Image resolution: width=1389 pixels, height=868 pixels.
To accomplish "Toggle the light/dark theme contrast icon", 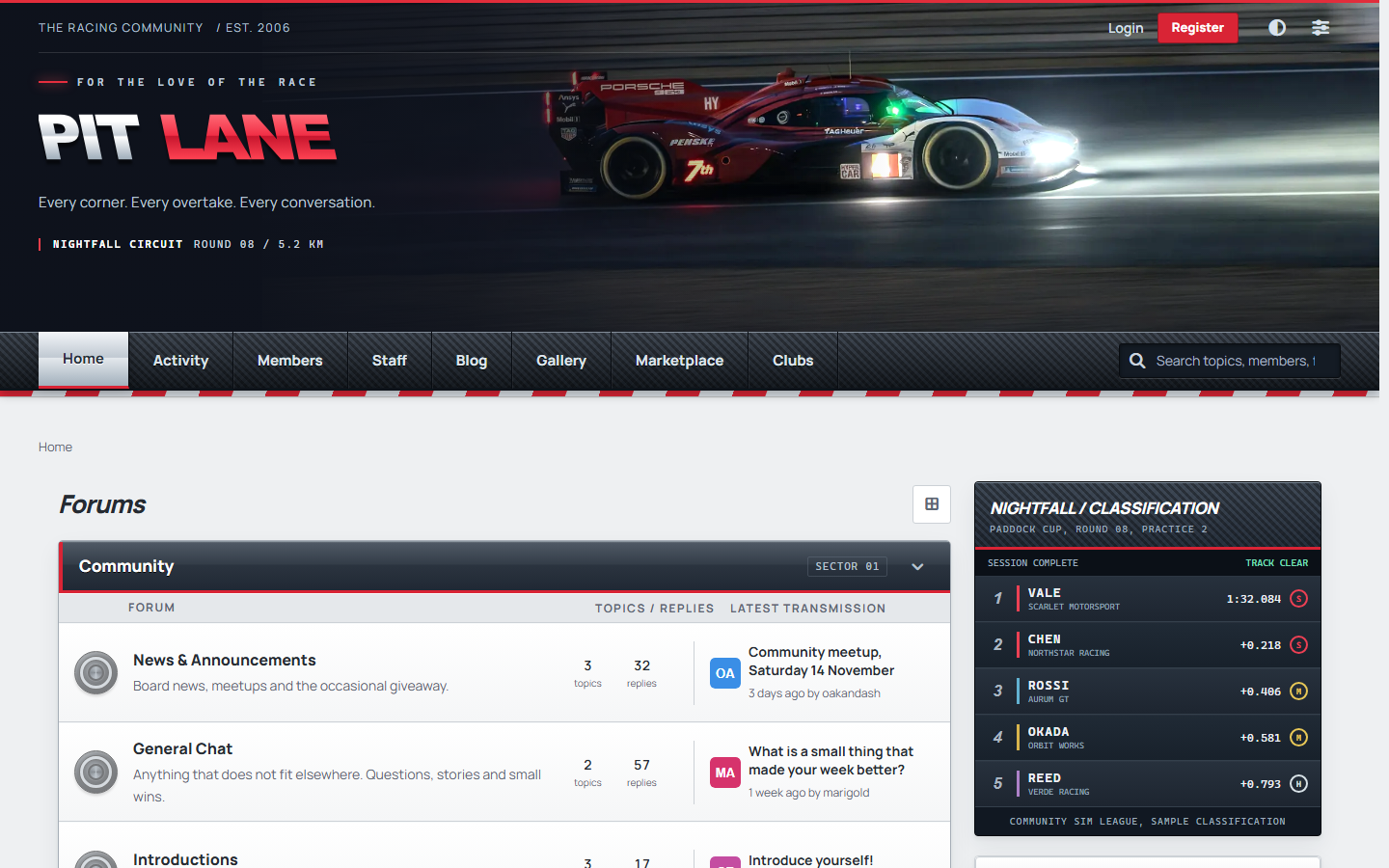I will click(1277, 28).
